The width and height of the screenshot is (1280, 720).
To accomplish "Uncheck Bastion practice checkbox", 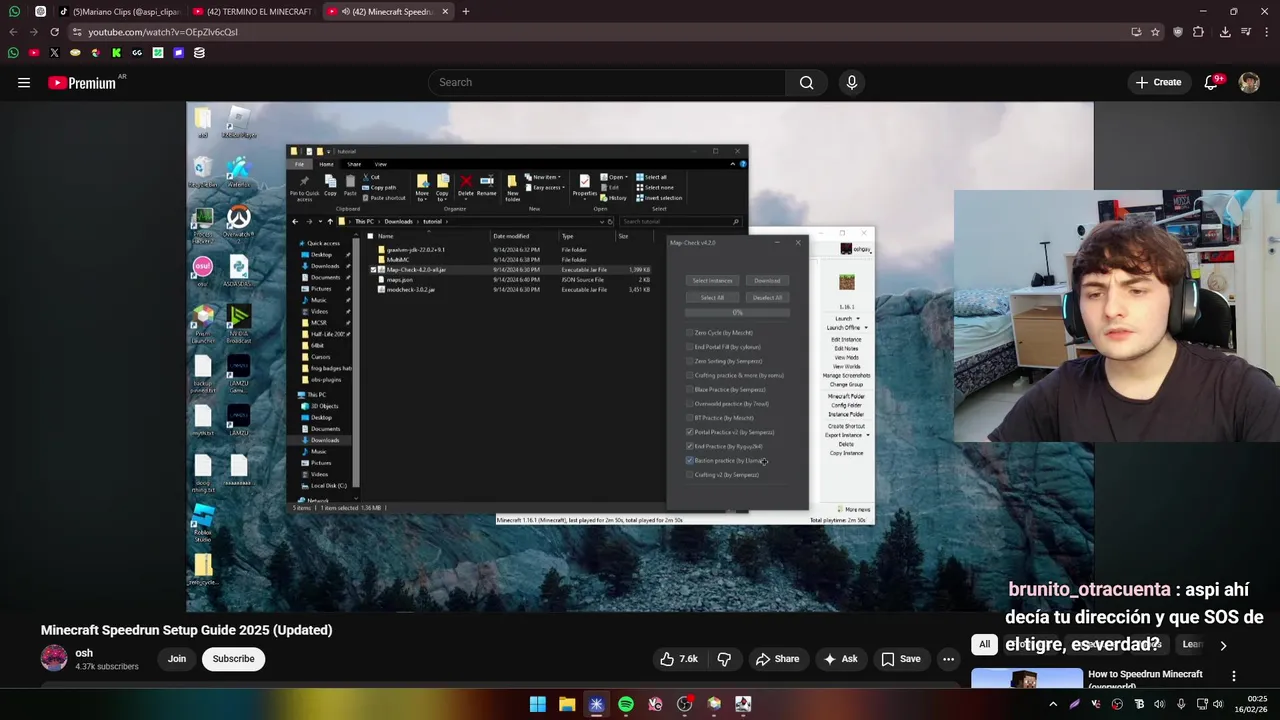I will point(690,461).
